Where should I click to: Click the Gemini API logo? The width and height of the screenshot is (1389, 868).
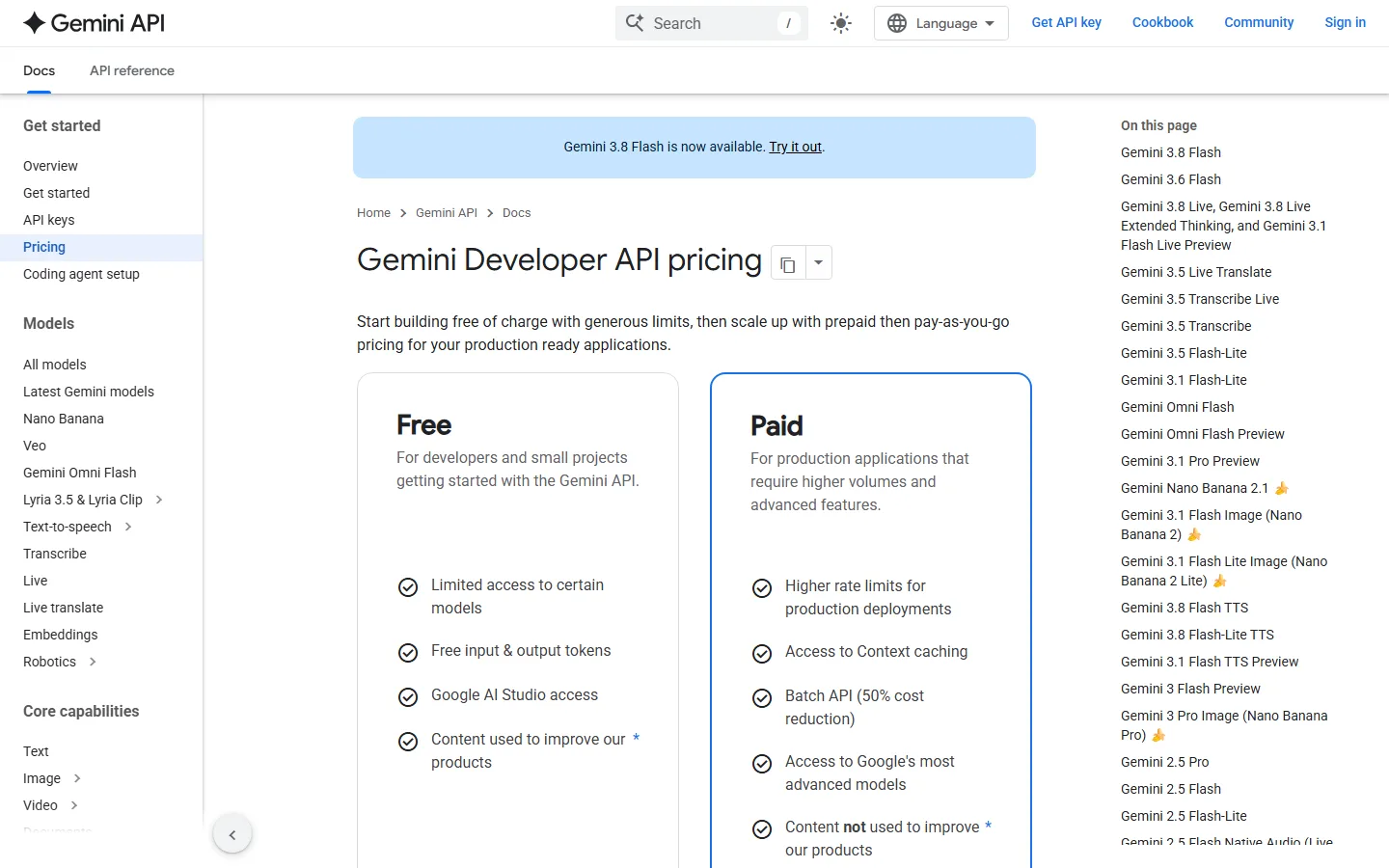point(94,23)
